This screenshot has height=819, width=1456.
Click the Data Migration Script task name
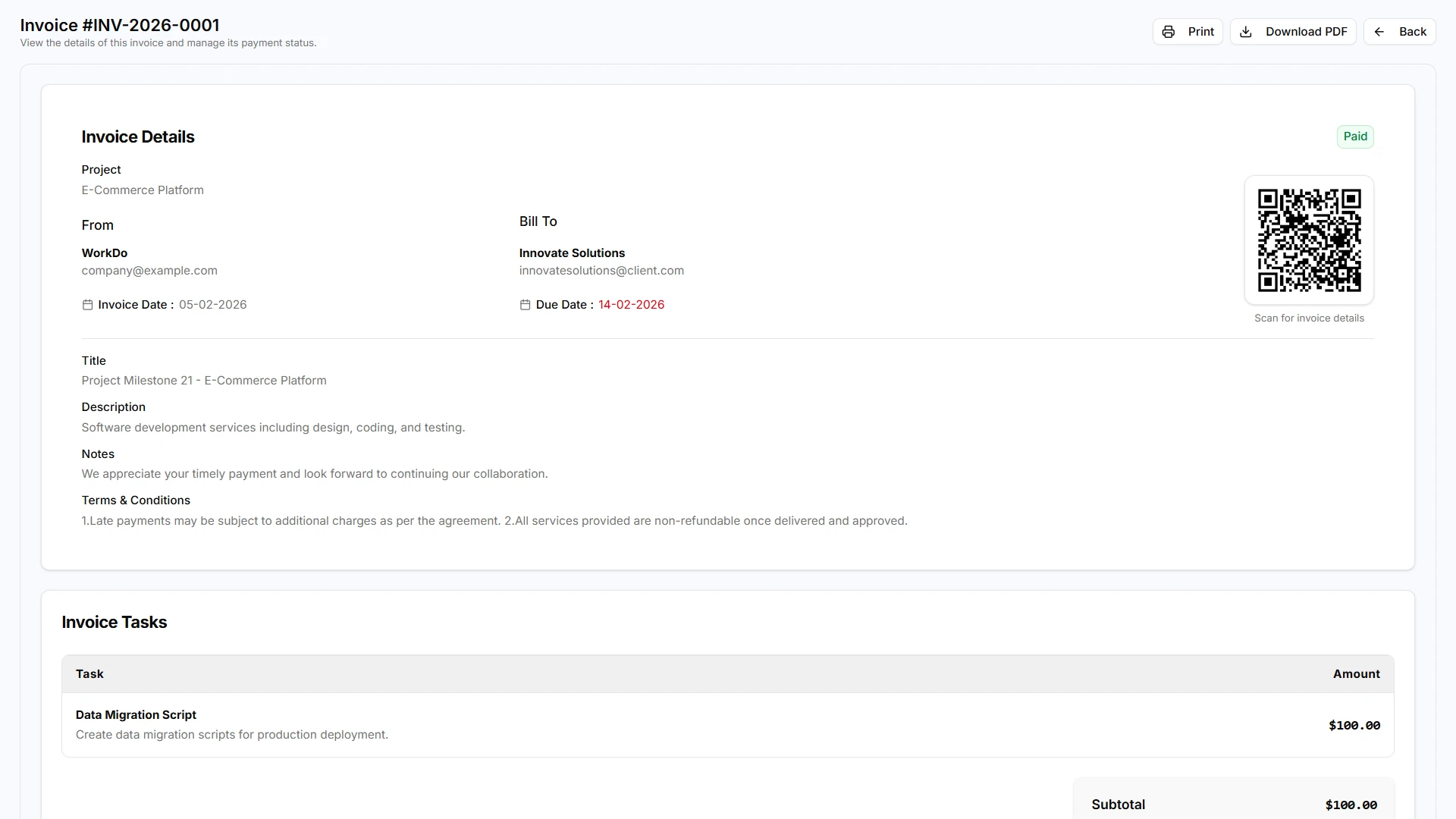tap(136, 715)
